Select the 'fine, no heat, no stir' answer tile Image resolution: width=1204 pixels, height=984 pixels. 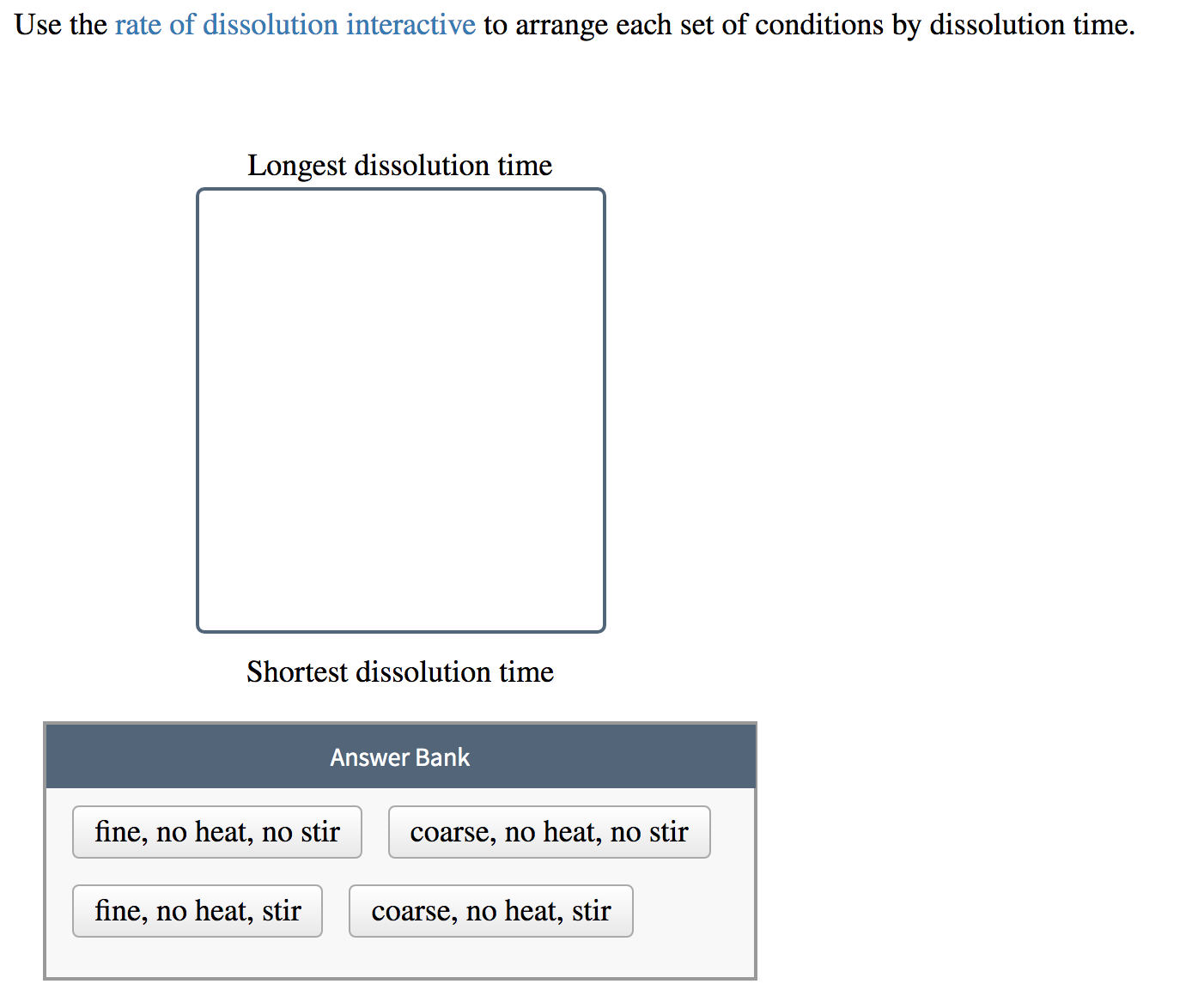216,831
